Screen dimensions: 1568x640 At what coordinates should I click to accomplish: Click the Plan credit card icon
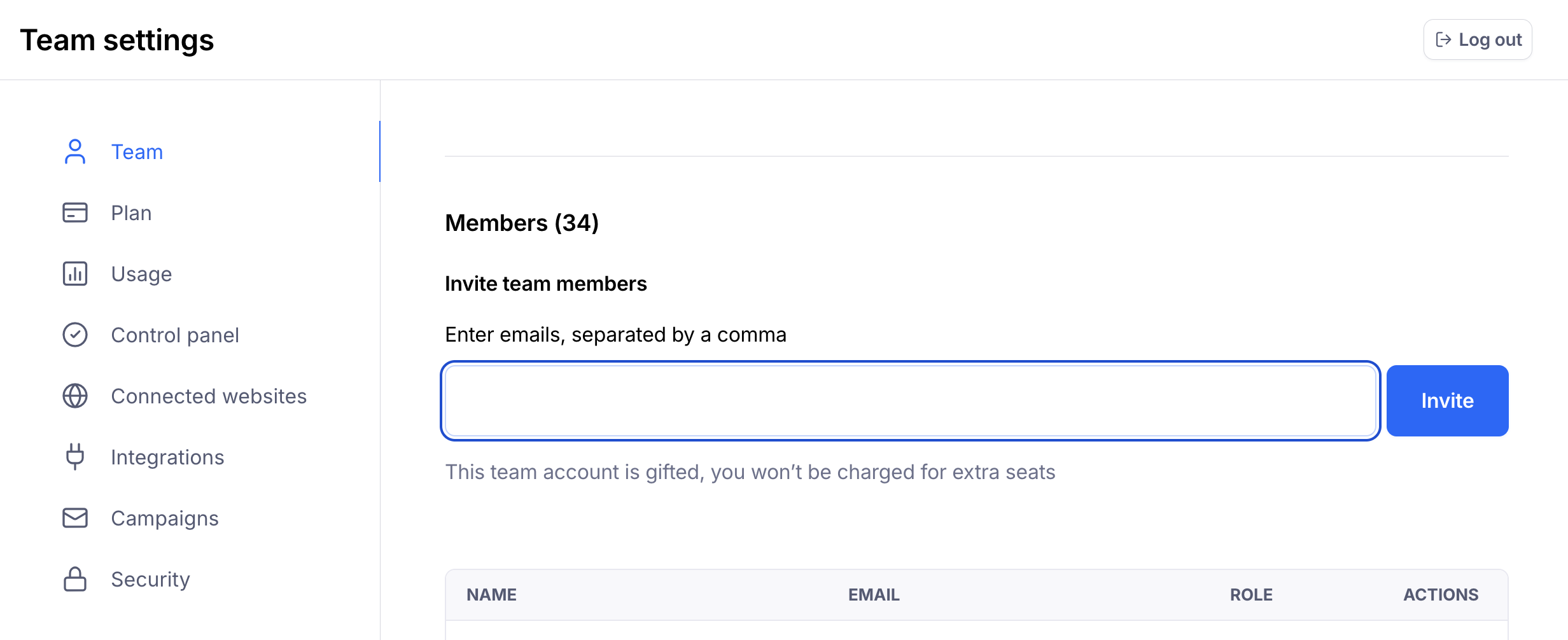click(x=75, y=213)
